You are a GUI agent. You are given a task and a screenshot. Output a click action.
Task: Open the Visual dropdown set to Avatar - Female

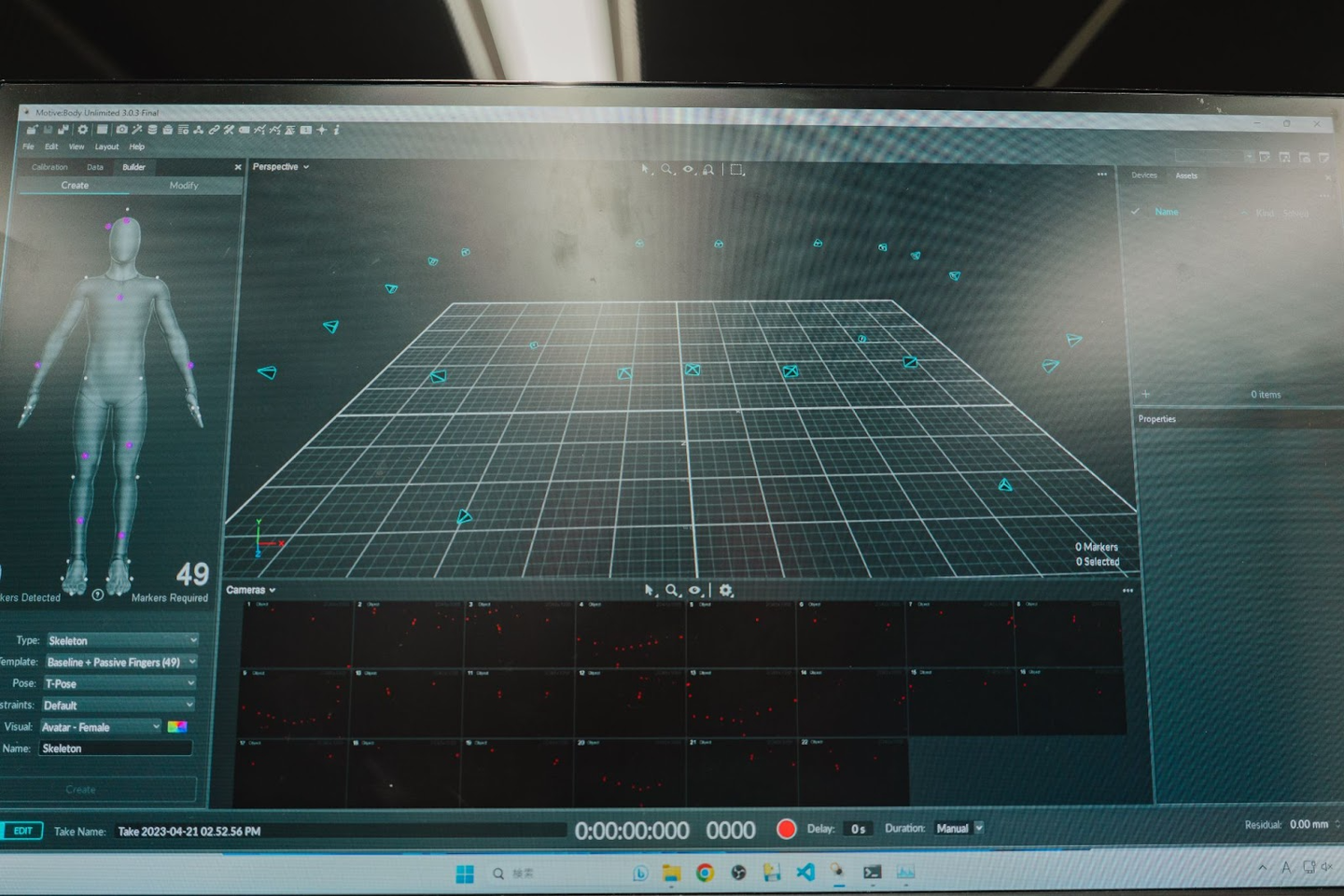pyautogui.click(x=101, y=726)
